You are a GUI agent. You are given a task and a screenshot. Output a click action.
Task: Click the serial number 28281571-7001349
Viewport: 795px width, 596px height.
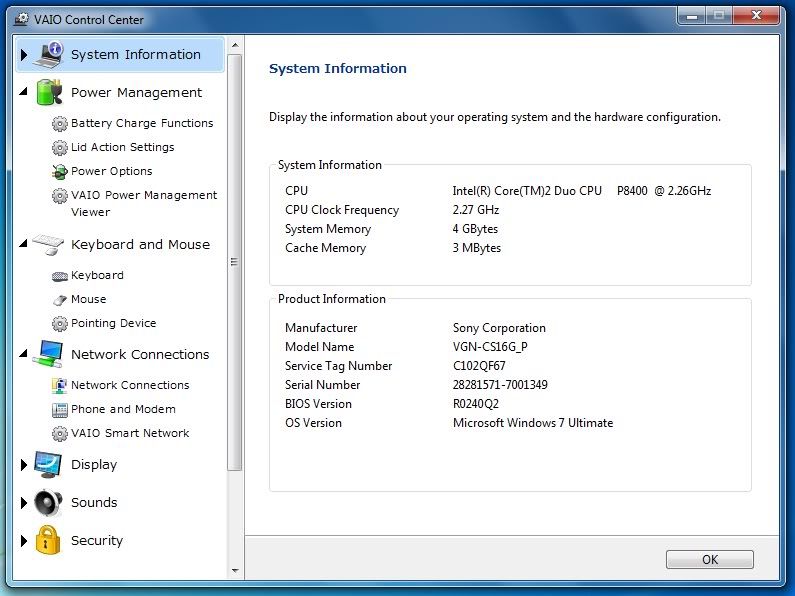[x=500, y=385]
